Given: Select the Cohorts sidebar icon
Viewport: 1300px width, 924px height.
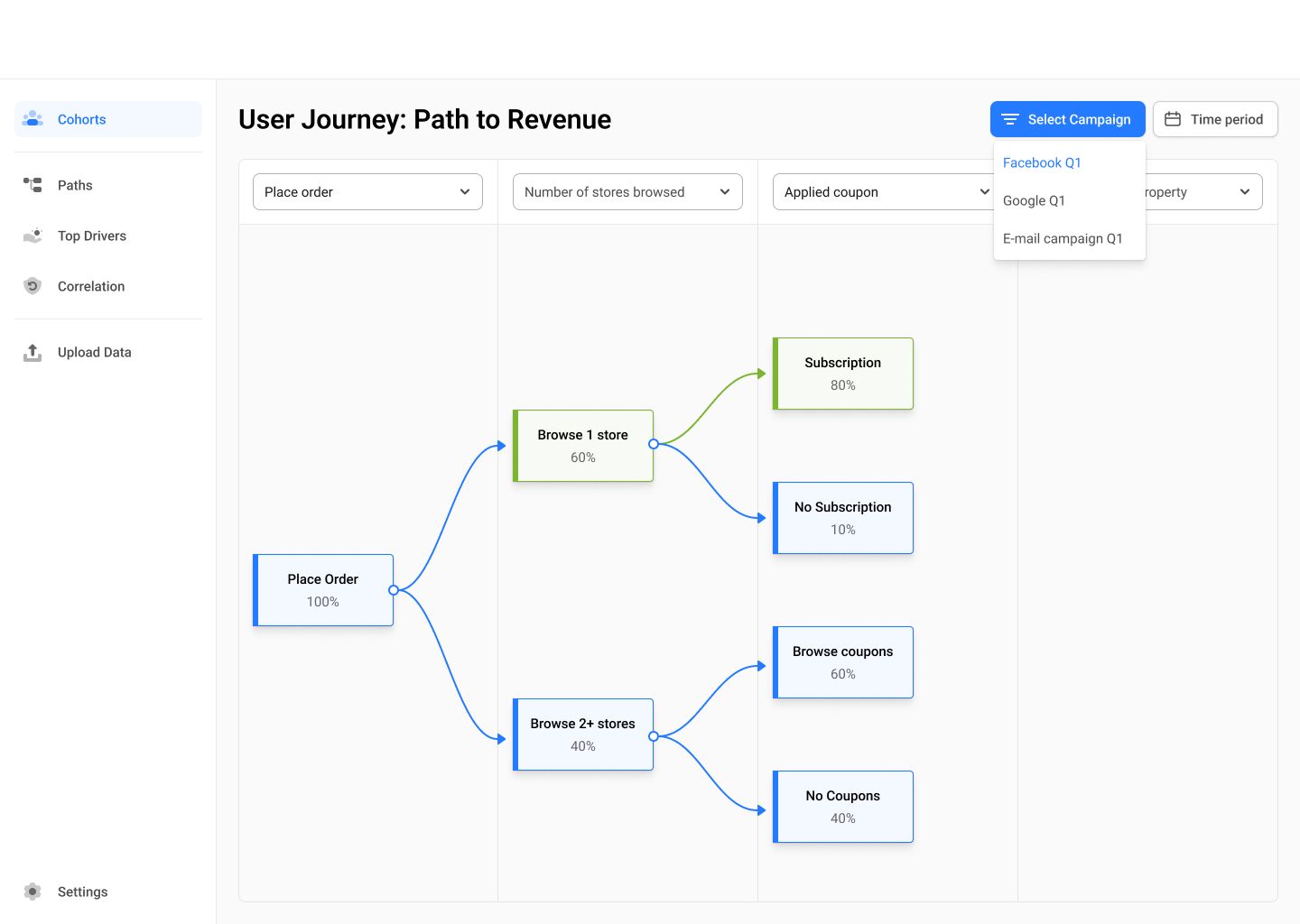Looking at the screenshot, I should (x=32, y=118).
